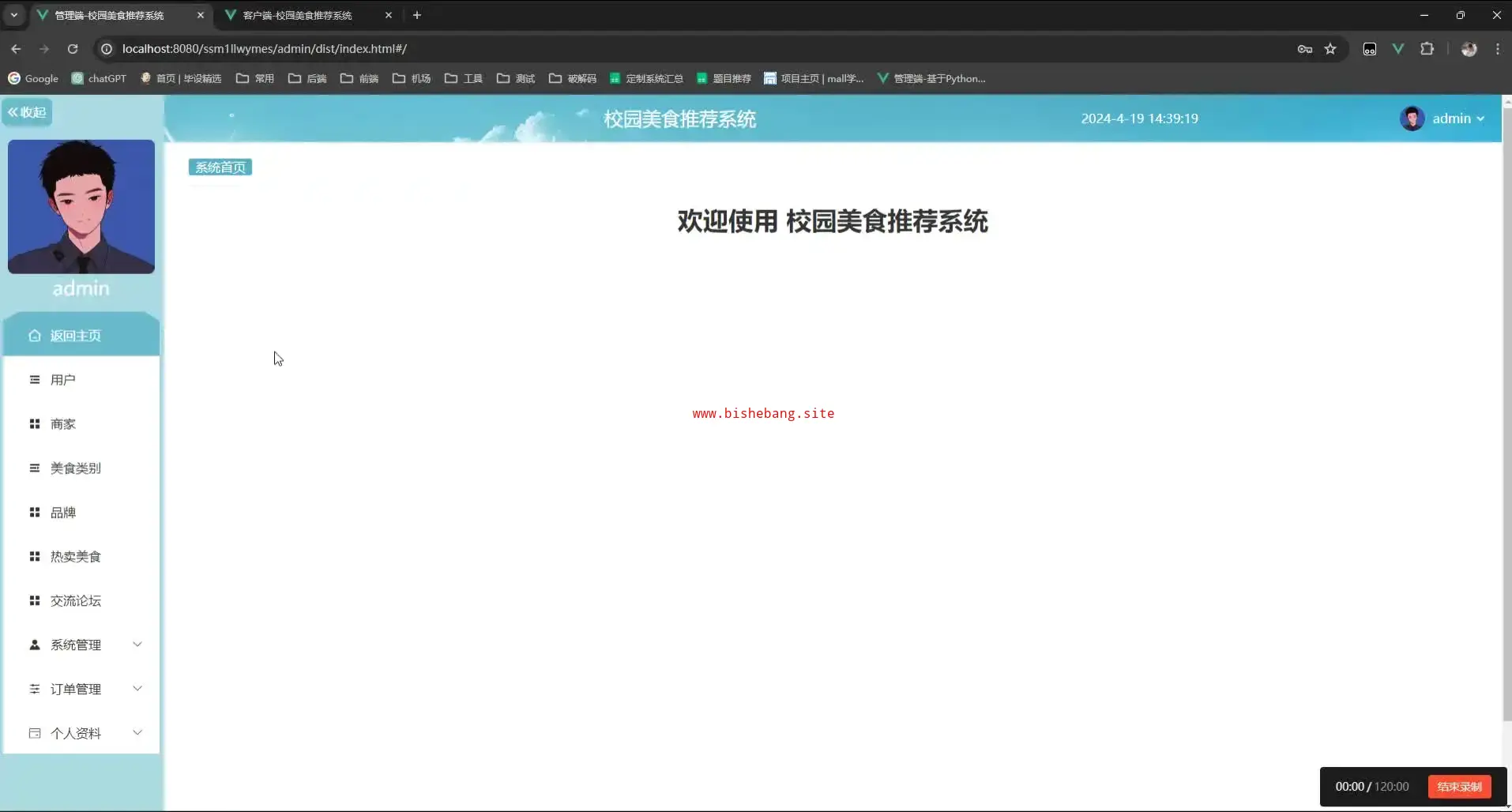Open the 交流论坛 menu item

coord(81,601)
